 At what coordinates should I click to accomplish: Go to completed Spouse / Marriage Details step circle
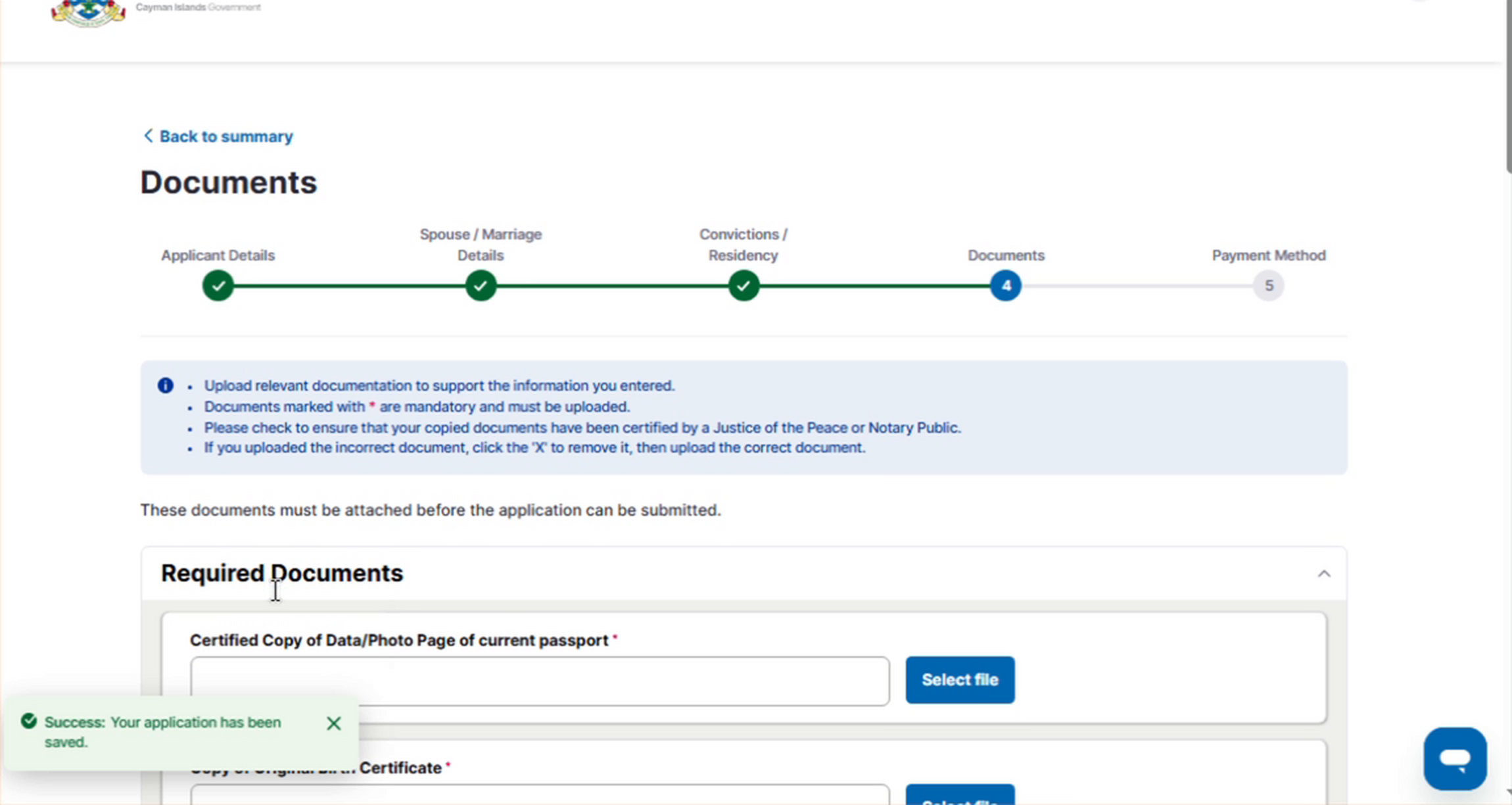481,285
